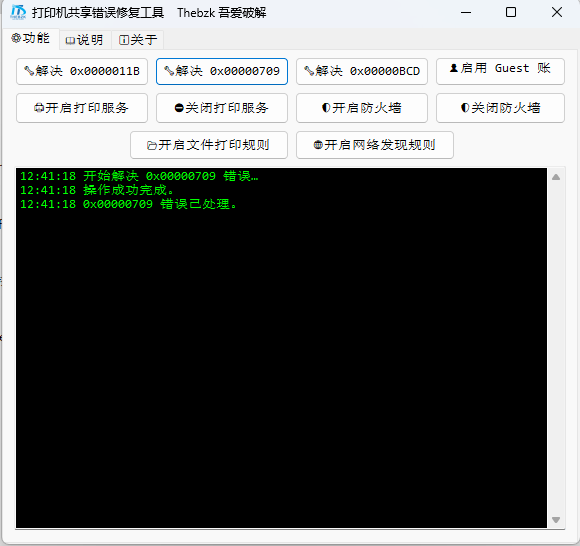This screenshot has width=580, height=546.
Task: Click the user icon on 启用 Guest button
Action: click(x=454, y=68)
